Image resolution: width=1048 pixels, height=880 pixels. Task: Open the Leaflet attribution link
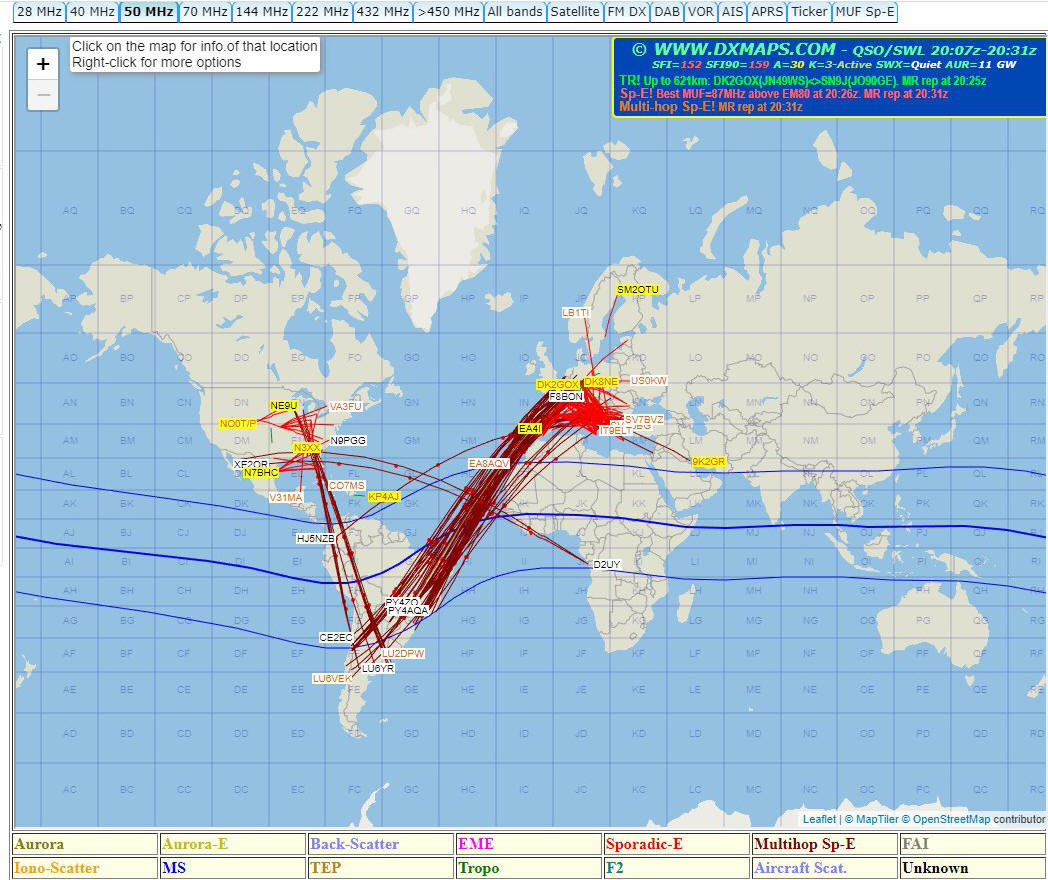[x=819, y=819]
